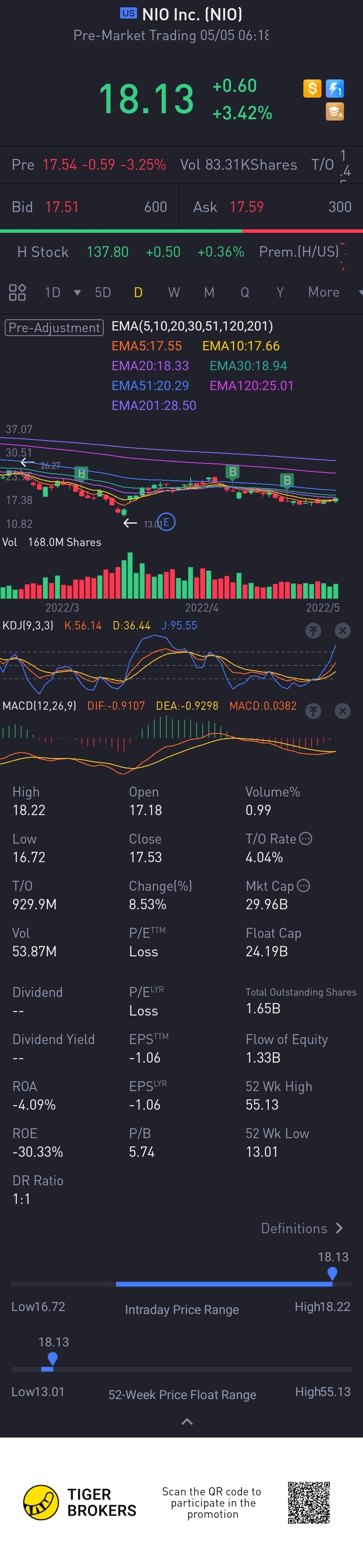Image resolution: width=363 pixels, height=1568 pixels.
Task: Tap the Intraday Price Range marker at 18.13
Action: coord(332,1273)
